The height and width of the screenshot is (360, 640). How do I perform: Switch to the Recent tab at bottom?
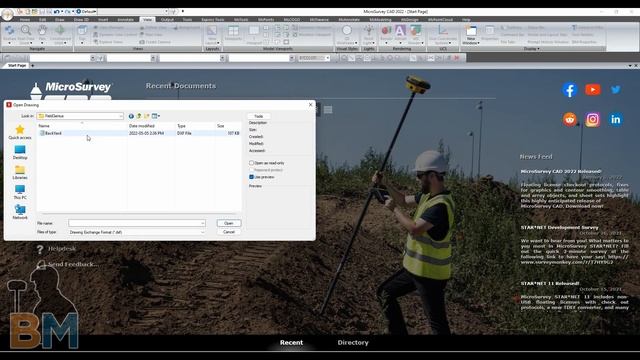pos(291,342)
